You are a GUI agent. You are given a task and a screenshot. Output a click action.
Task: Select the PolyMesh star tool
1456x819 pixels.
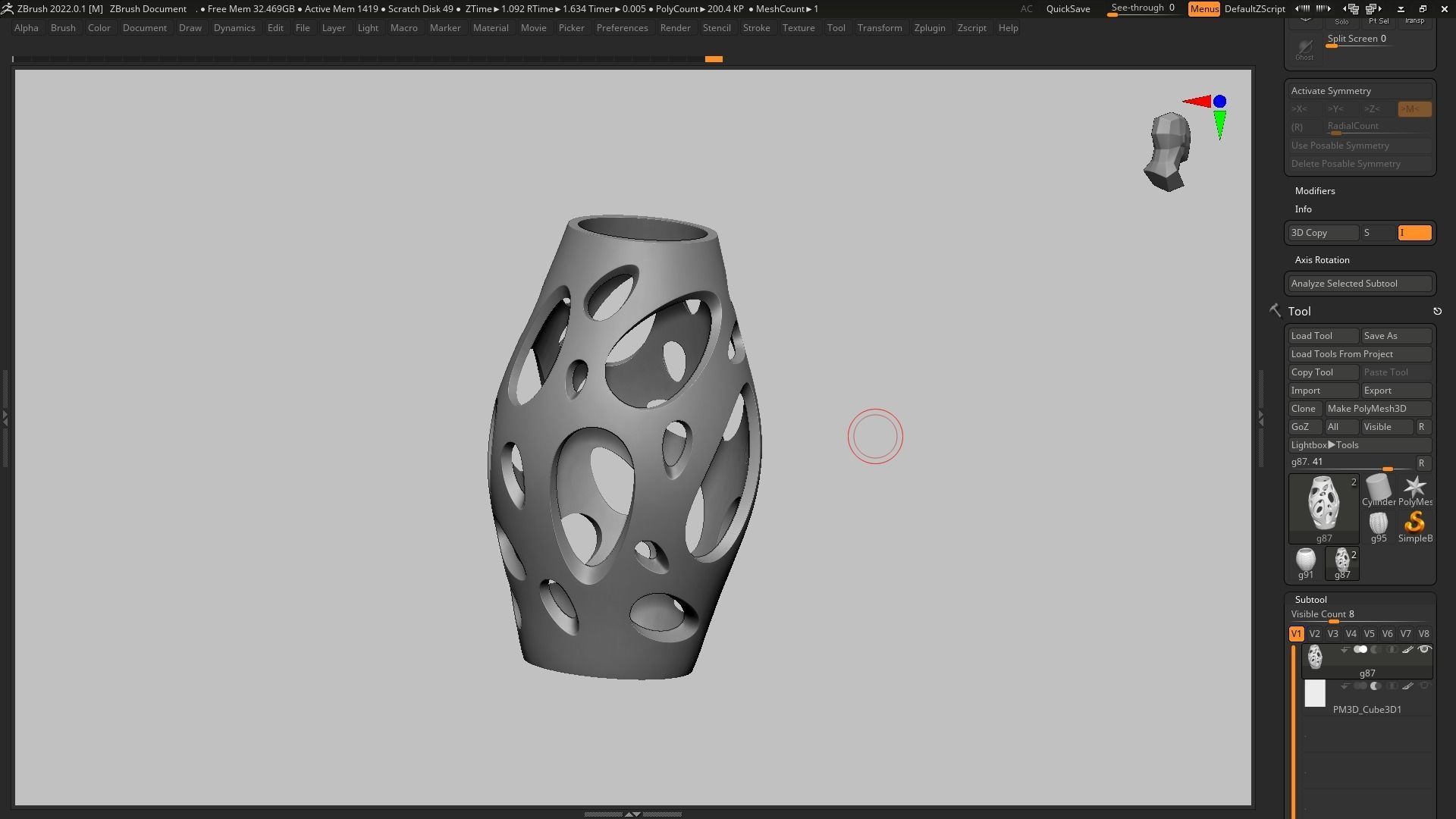[1414, 491]
